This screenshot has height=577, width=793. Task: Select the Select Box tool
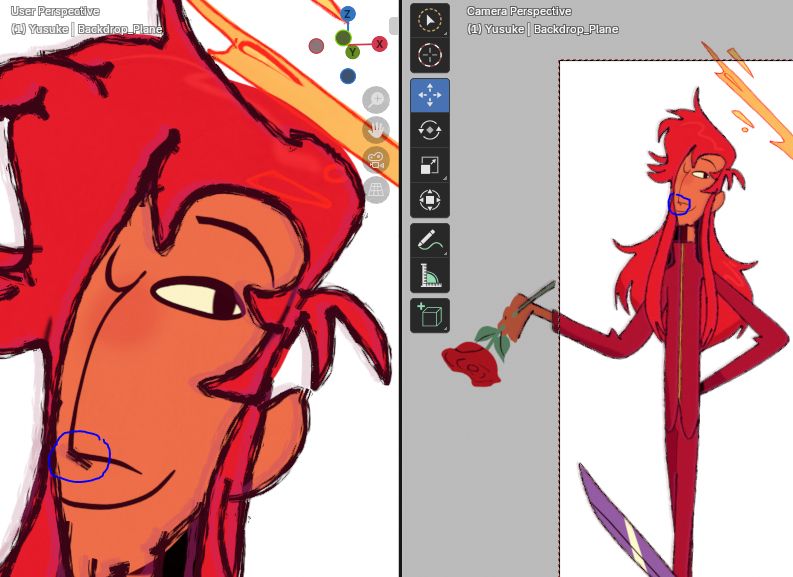point(430,20)
